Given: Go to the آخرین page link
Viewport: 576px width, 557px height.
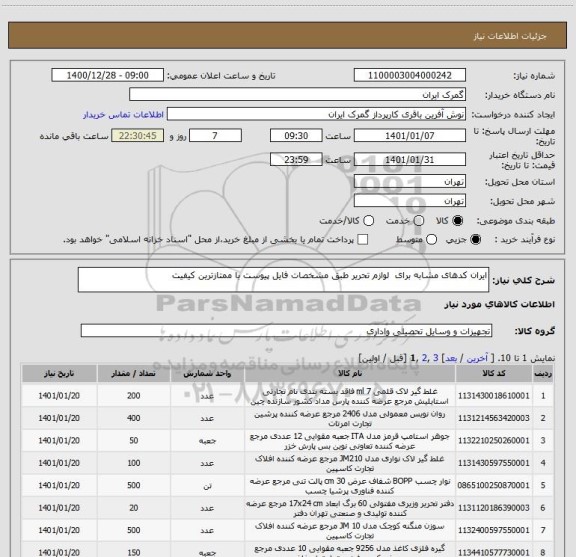Looking at the screenshot, I should click(x=477, y=358).
